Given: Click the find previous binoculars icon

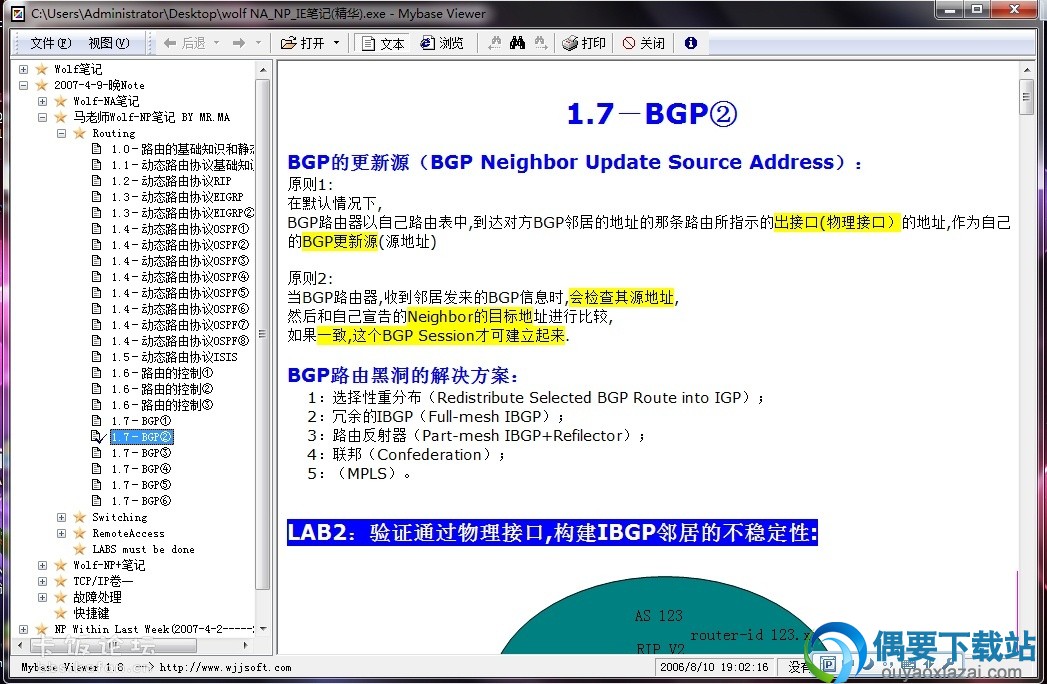Looking at the screenshot, I should (x=495, y=43).
